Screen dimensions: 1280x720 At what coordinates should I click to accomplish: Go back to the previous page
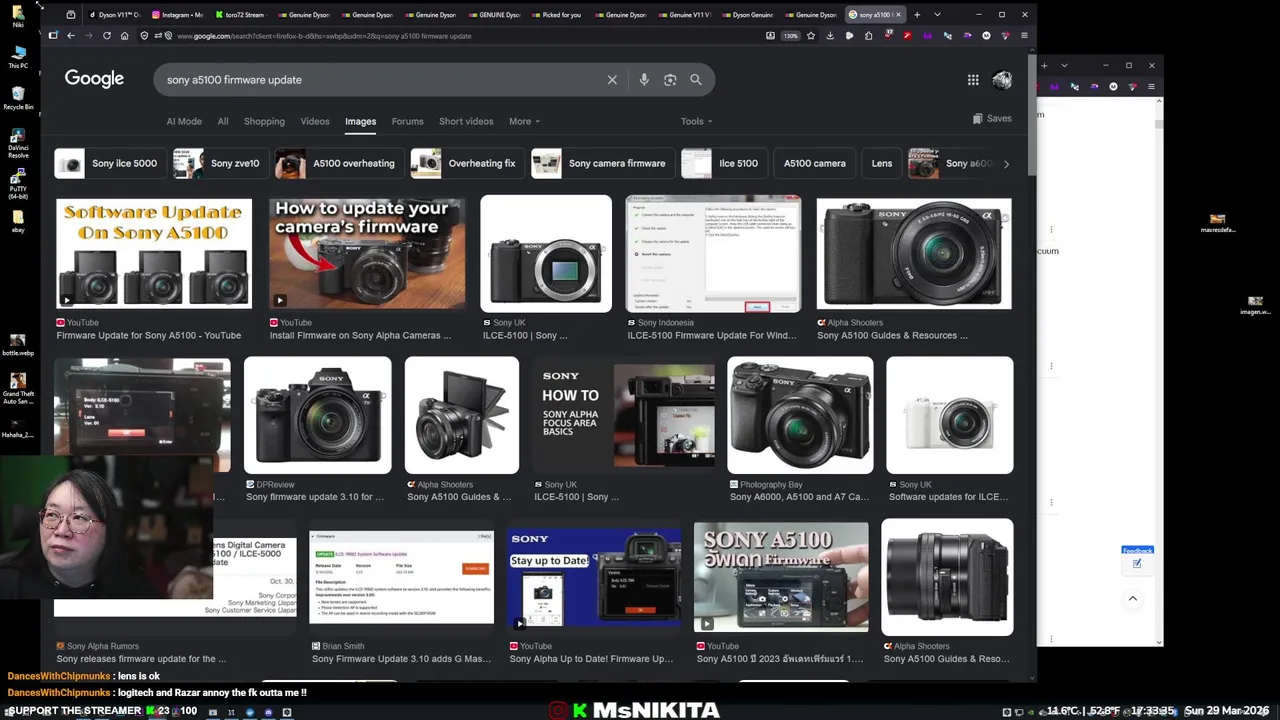tap(70, 36)
